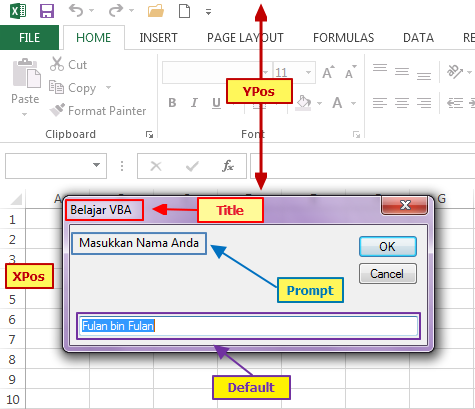The width and height of the screenshot is (475, 409).
Task: Set Middle Align
Action: click(402, 71)
